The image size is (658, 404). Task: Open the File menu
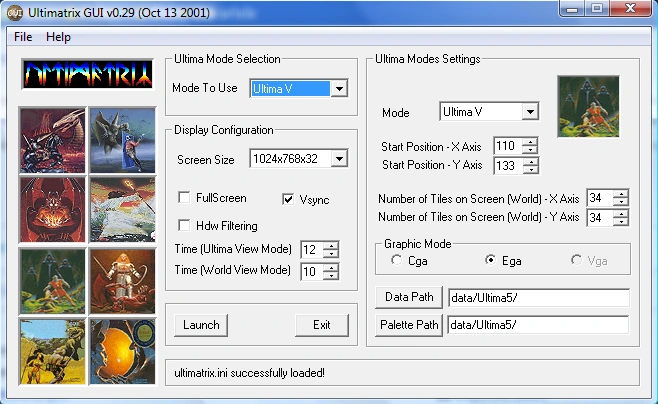pos(23,37)
